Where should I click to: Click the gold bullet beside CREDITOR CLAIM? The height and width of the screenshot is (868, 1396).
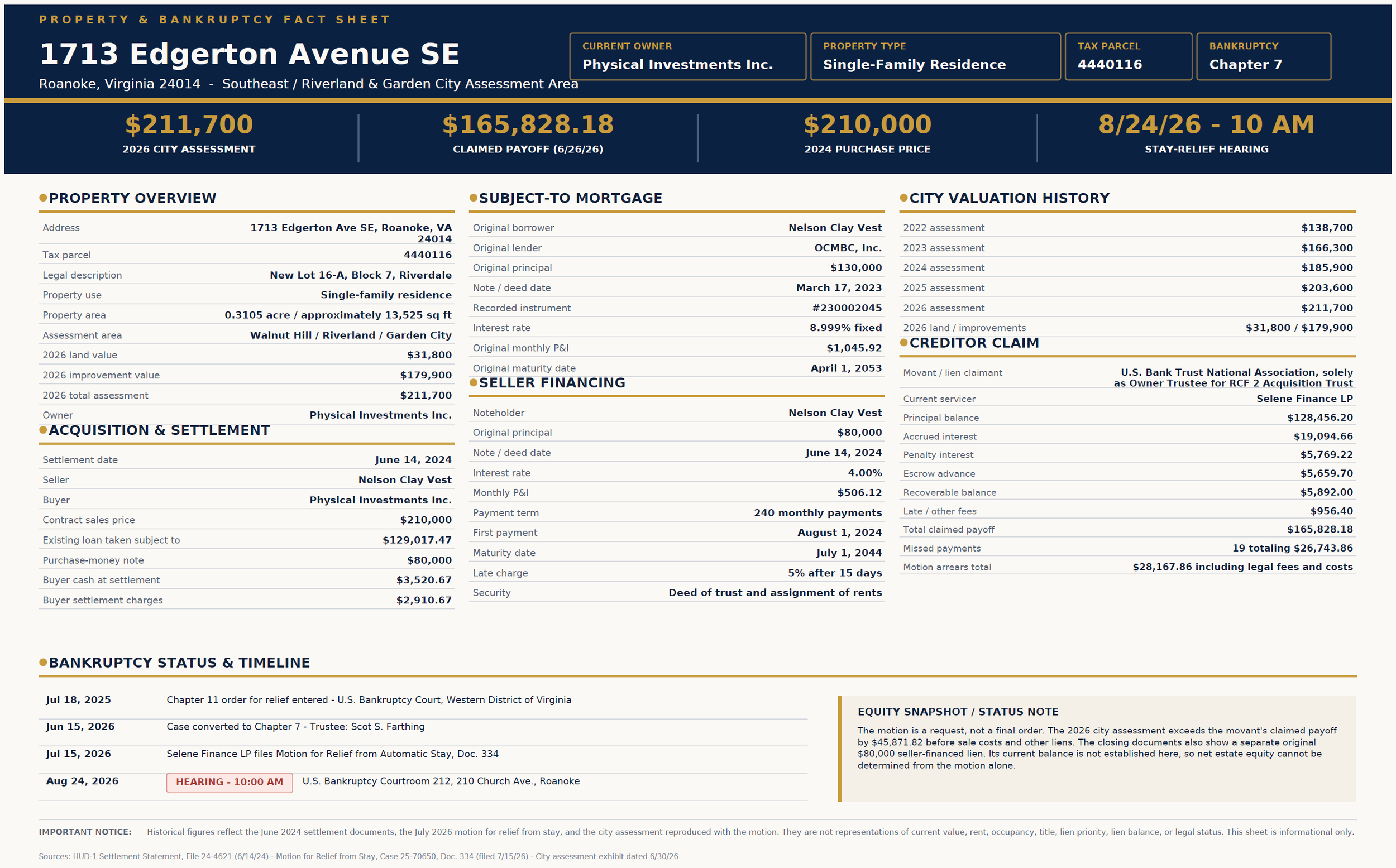903,342
